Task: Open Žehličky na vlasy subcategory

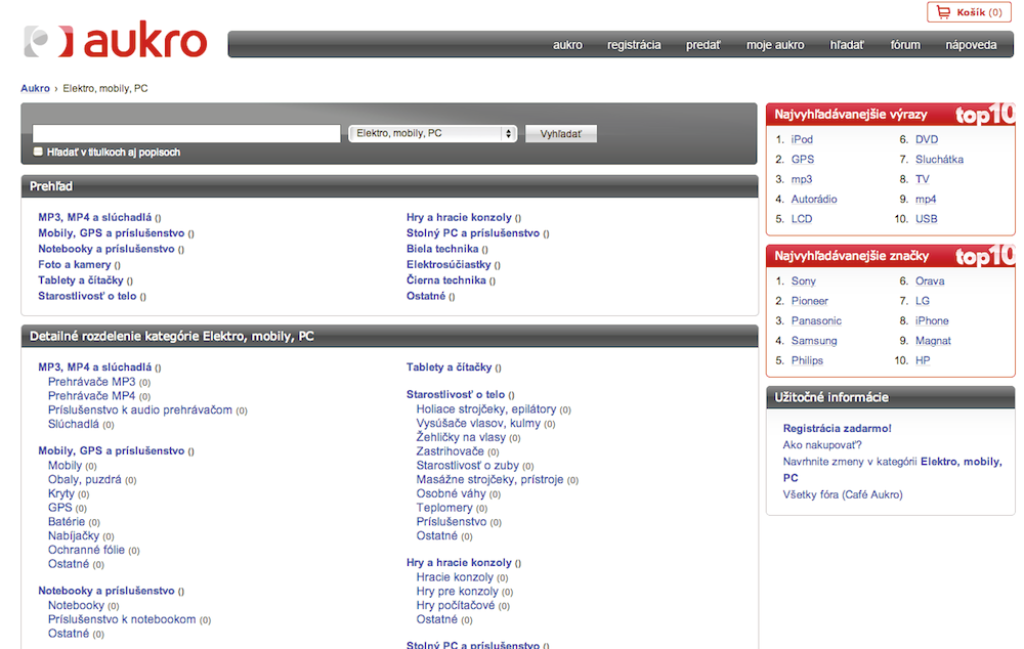Action: coord(460,437)
